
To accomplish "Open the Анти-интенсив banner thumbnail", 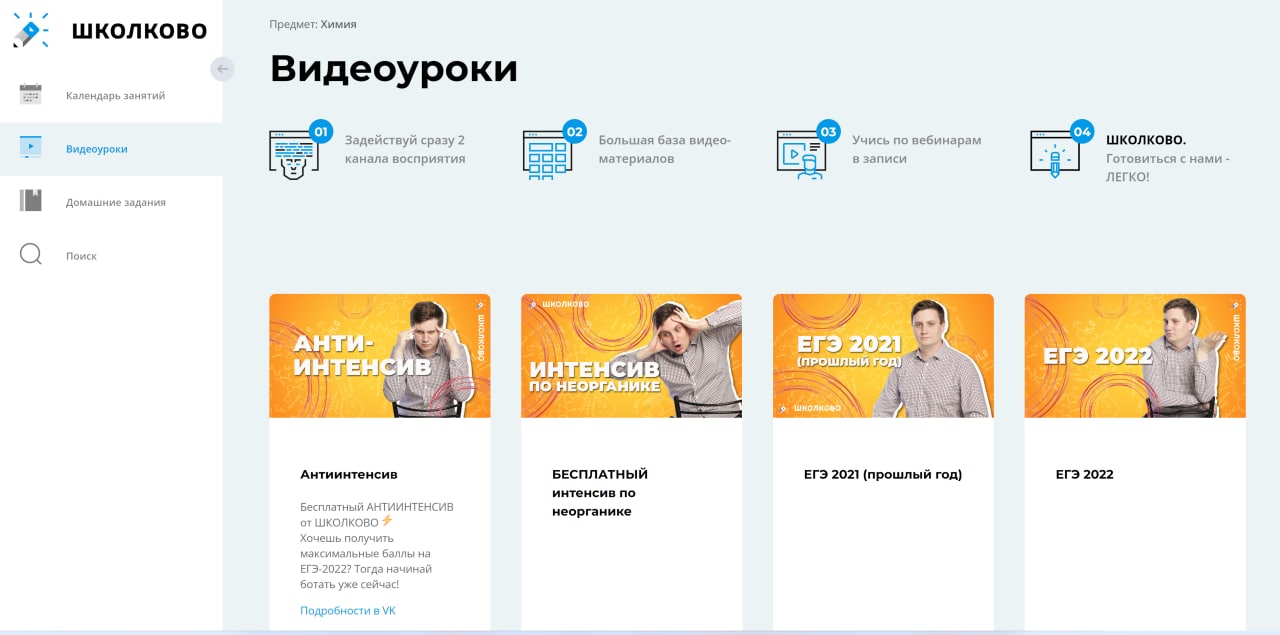I will [x=380, y=356].
